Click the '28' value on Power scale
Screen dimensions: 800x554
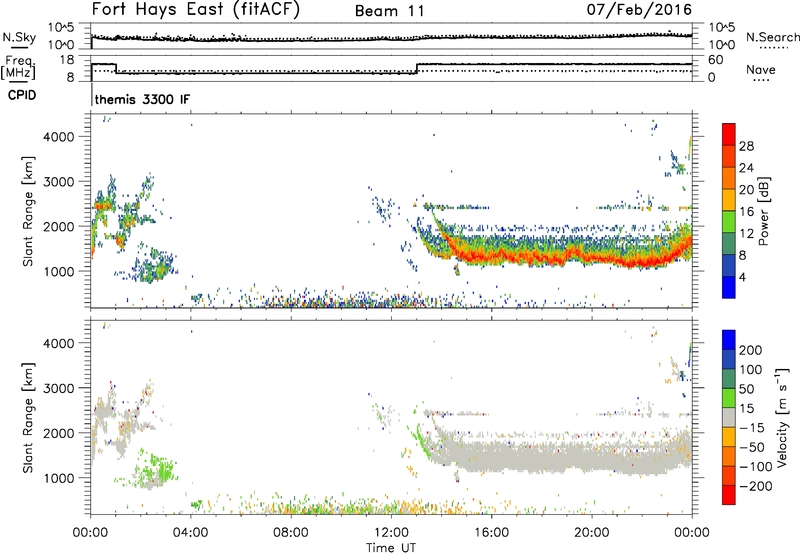[746, 146]
